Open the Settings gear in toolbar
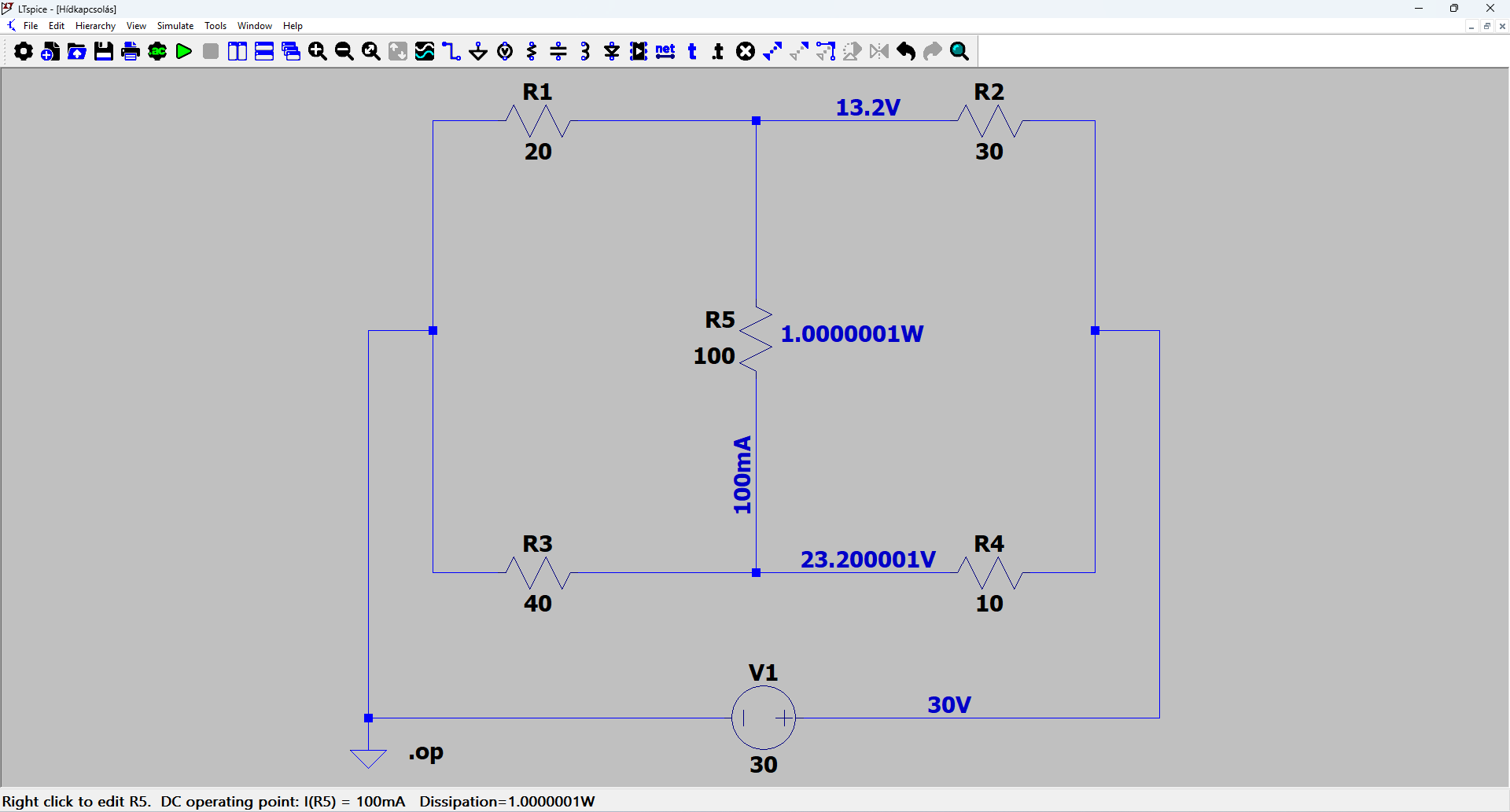 [x=24, y=52]
